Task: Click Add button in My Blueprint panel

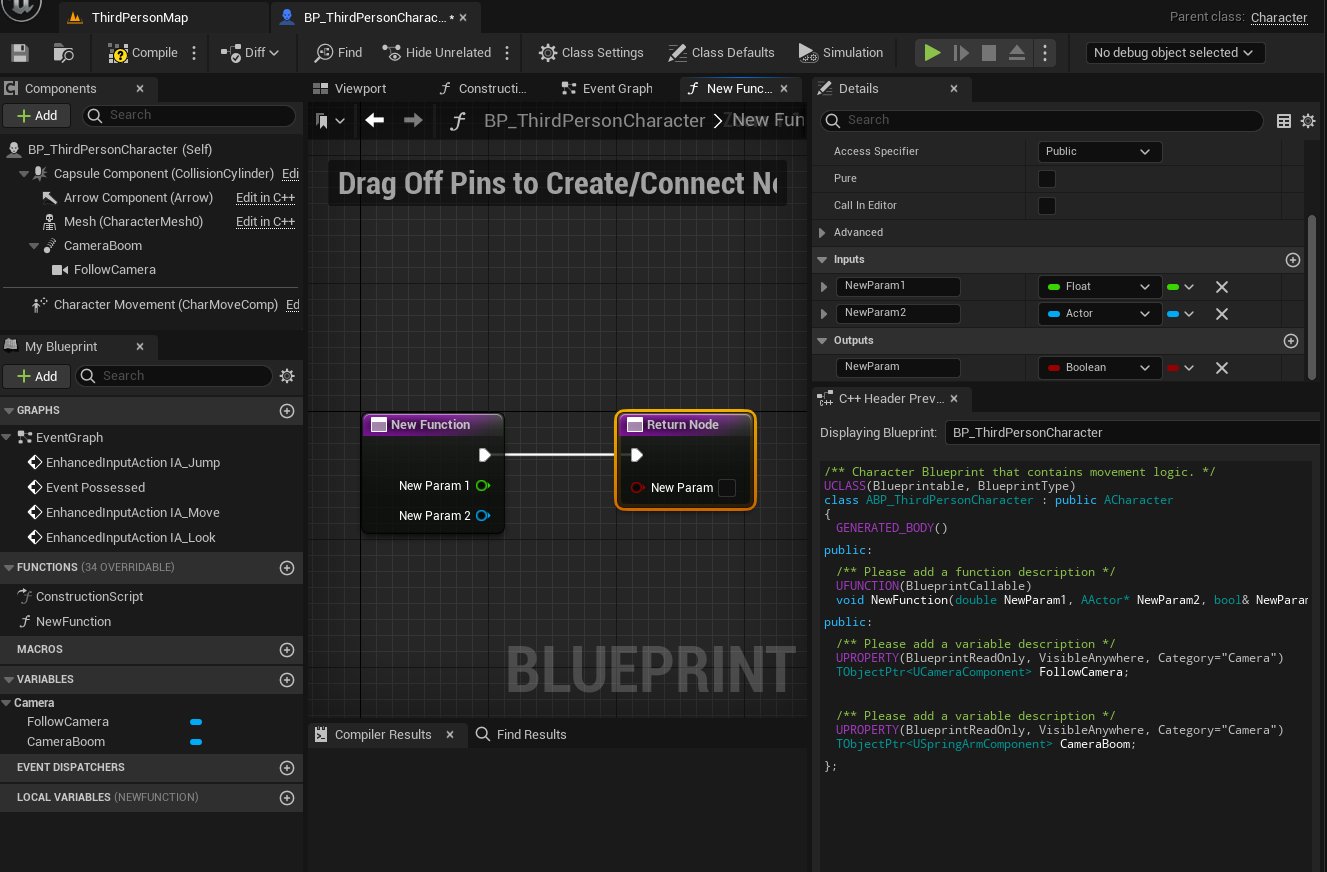Action: coord(37,376)
